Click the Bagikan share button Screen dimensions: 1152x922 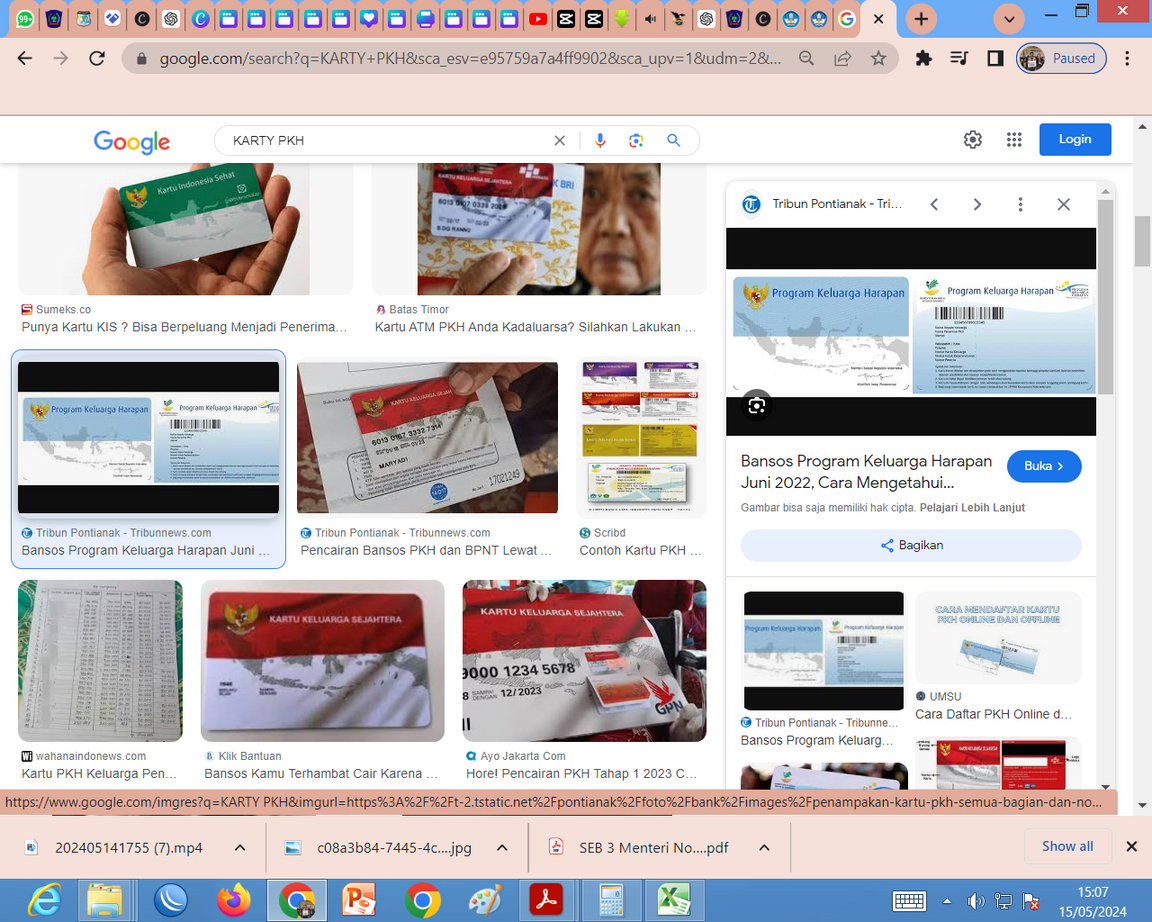911,545
